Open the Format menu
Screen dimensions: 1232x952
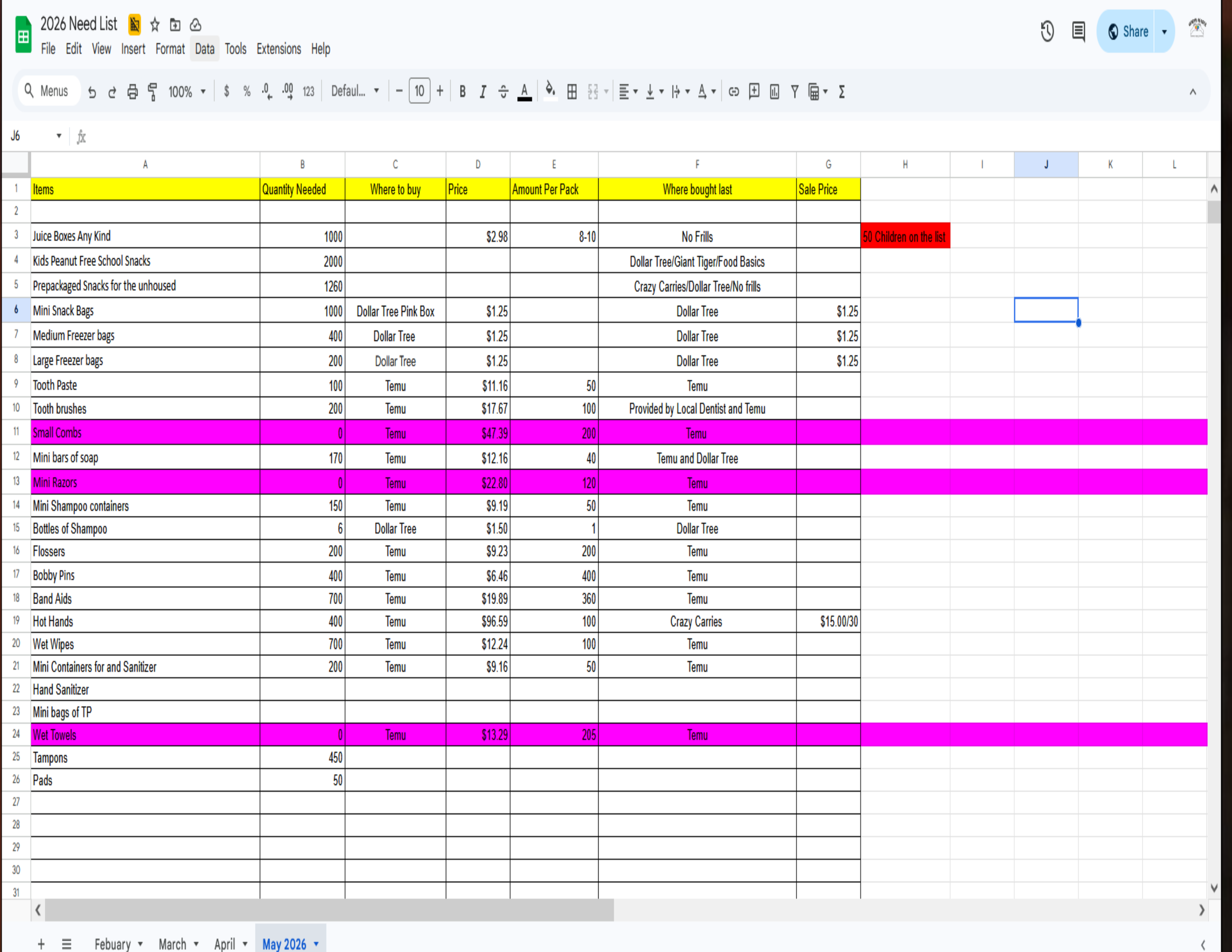click(x=171, y=49)
